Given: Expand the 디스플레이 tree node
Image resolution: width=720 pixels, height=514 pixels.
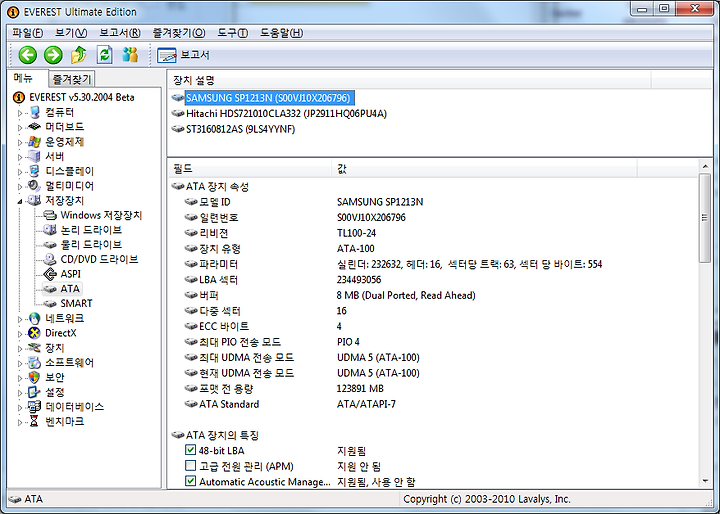Looking at the screenshot, I should click(20, 171).
